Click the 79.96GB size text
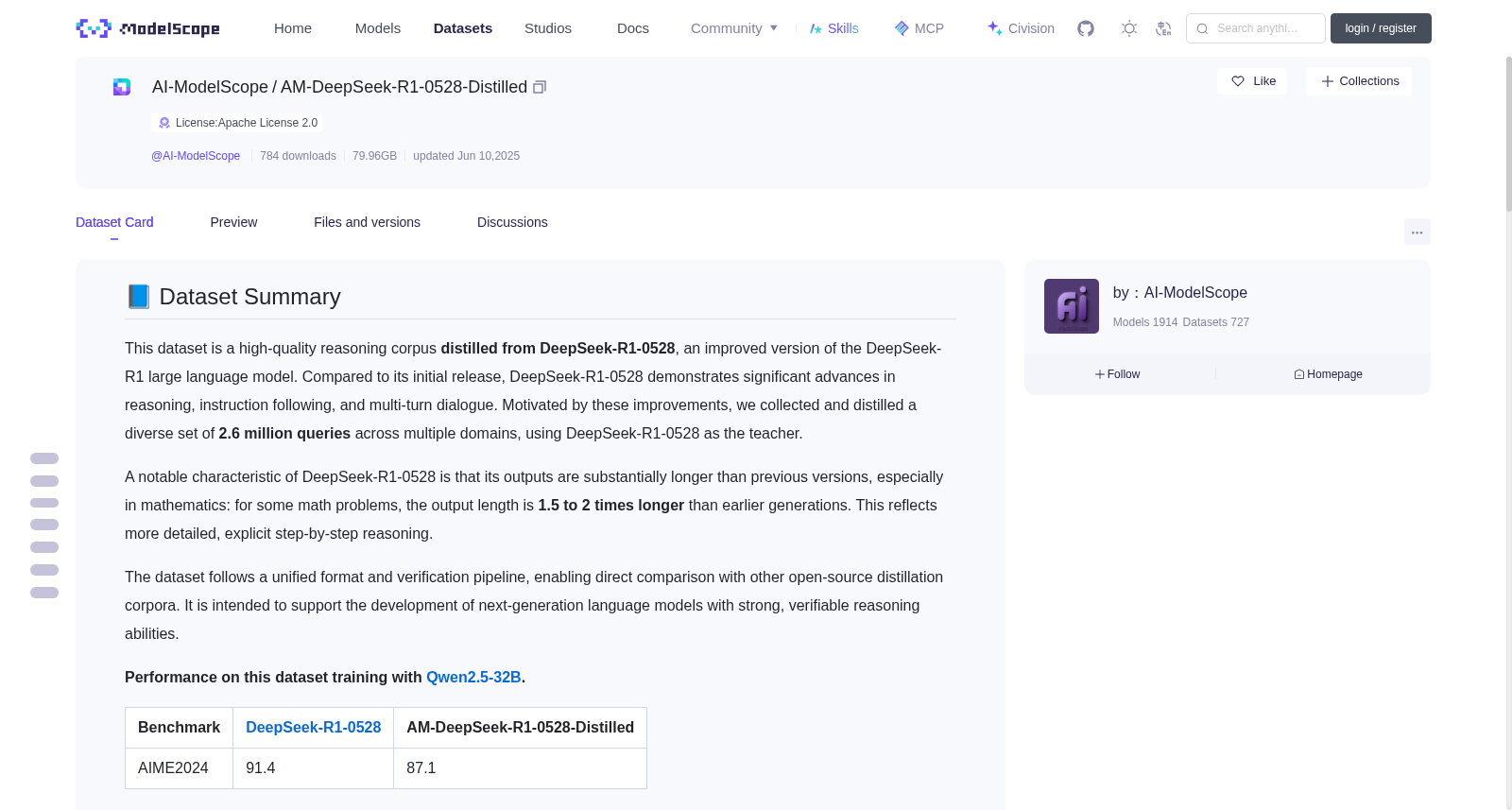Screen dimensions: 1512x810 point(374,156)
